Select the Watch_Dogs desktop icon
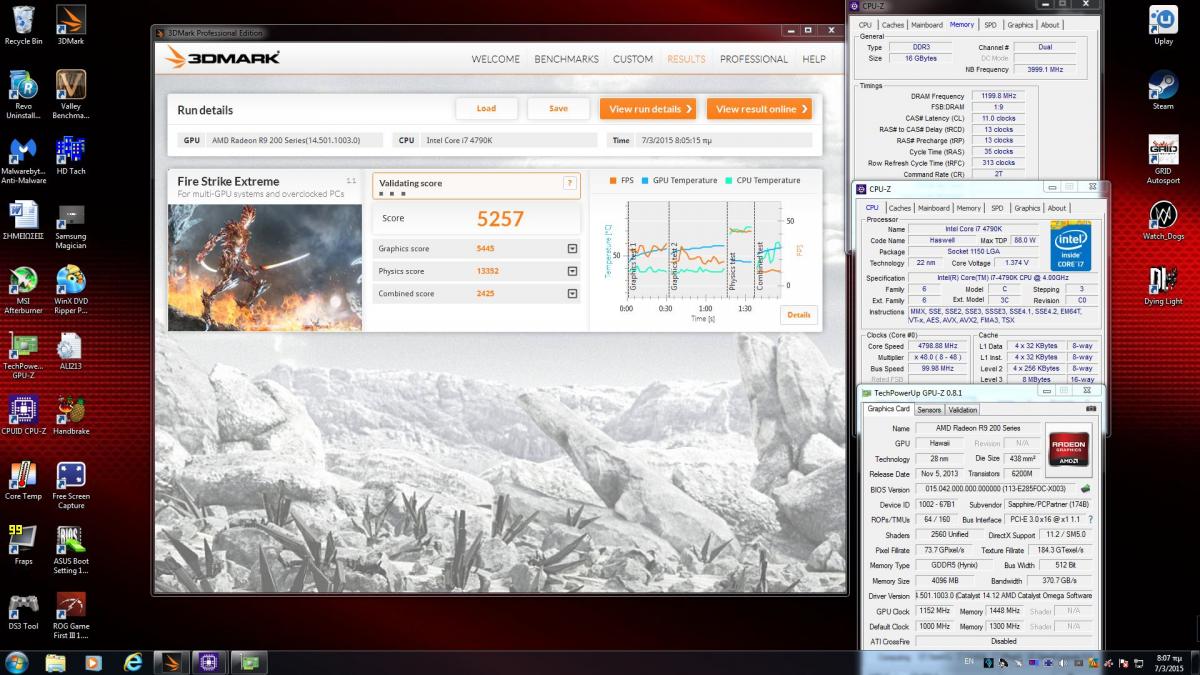Screen dimensions: 1200x675 1163,221
